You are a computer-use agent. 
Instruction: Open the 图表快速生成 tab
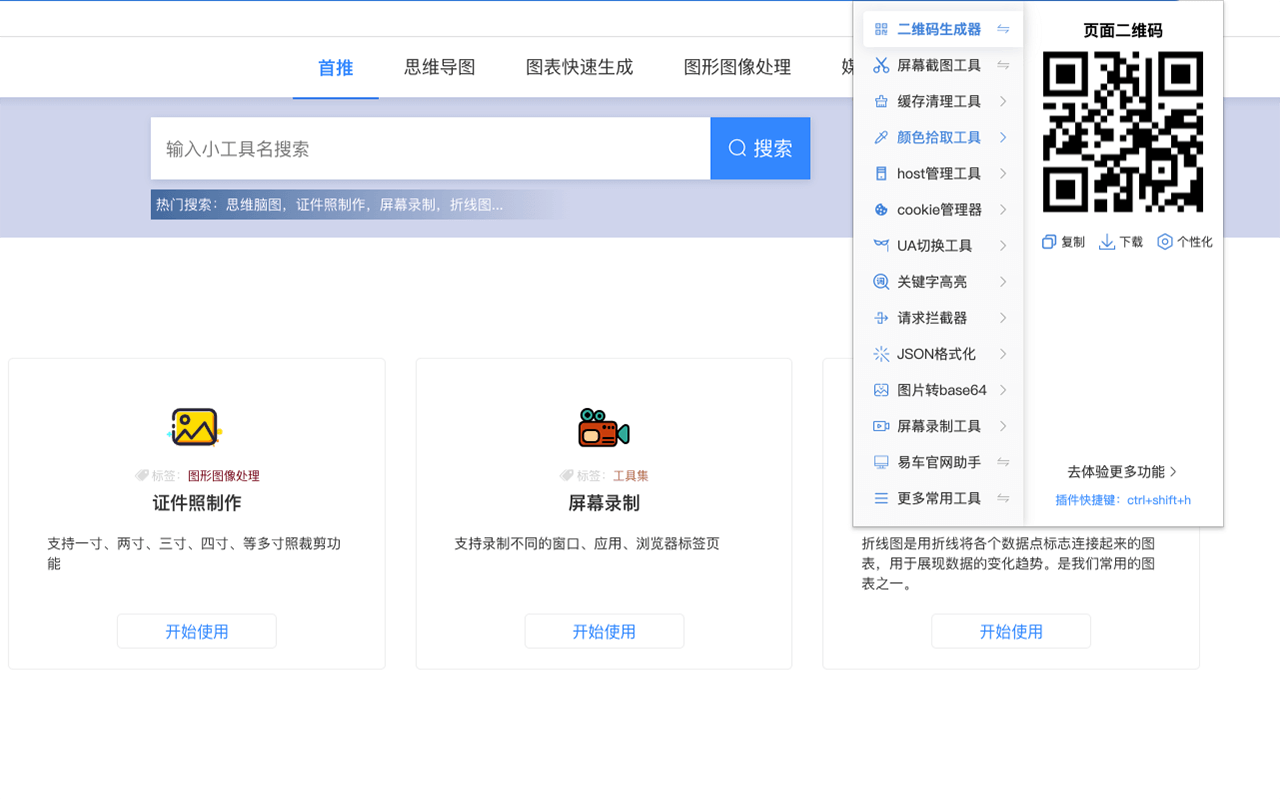coord(580,68)
